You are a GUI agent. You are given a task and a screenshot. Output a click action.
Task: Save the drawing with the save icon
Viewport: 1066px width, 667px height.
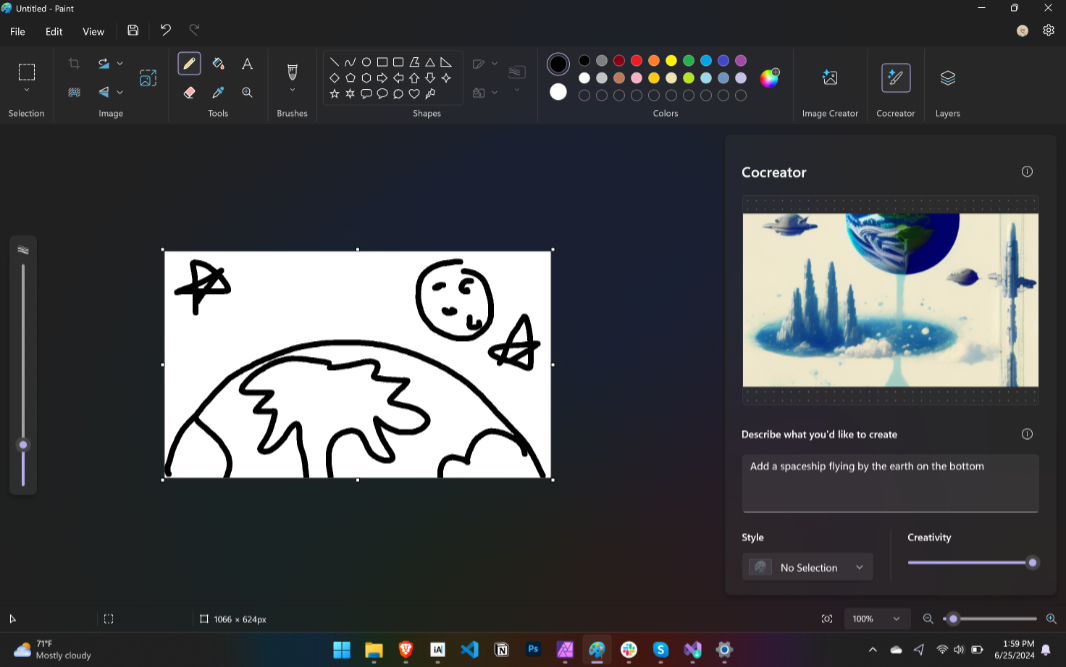[133, 31]
